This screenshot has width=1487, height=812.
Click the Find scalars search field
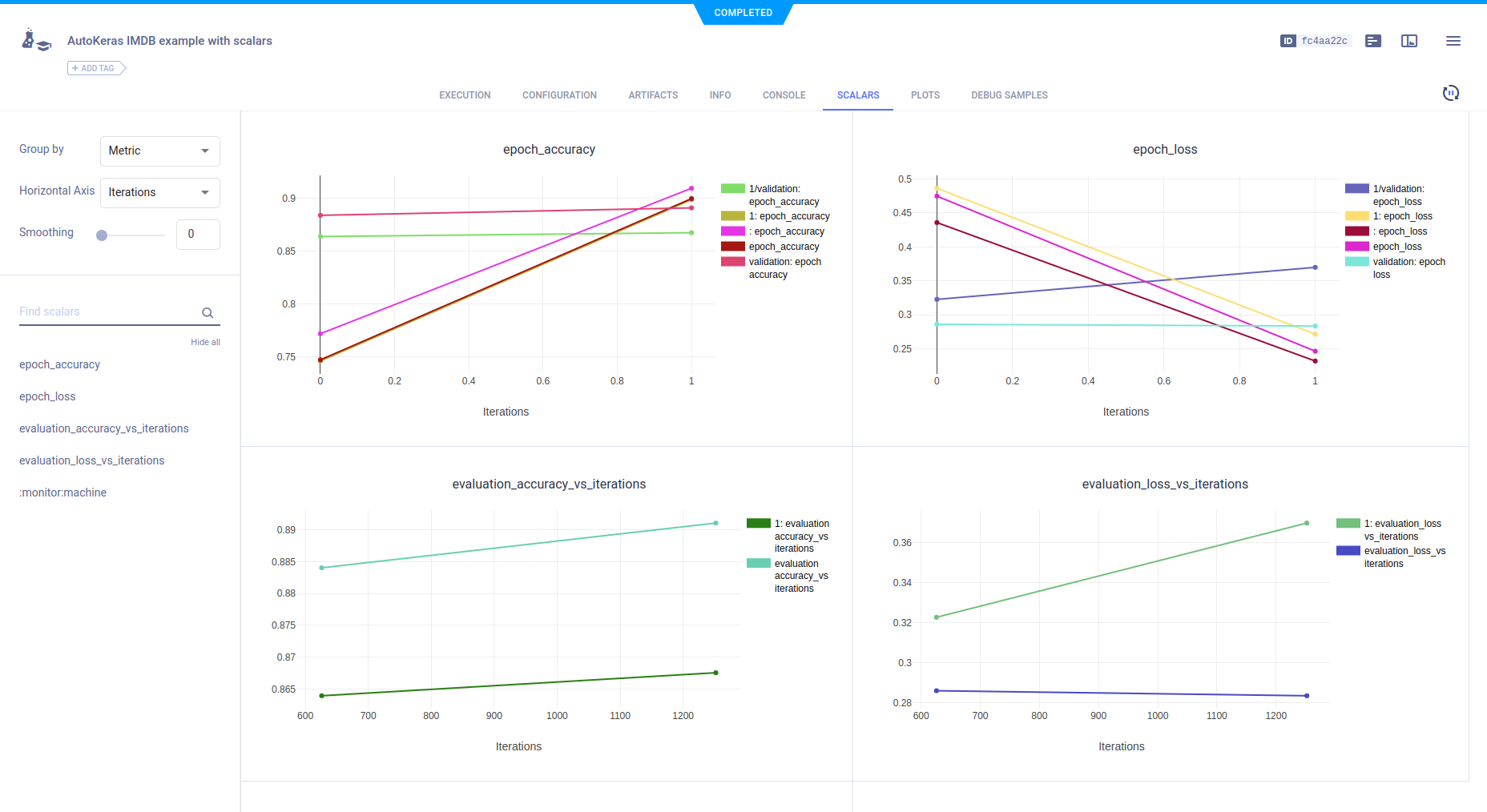tap(108, 312)
